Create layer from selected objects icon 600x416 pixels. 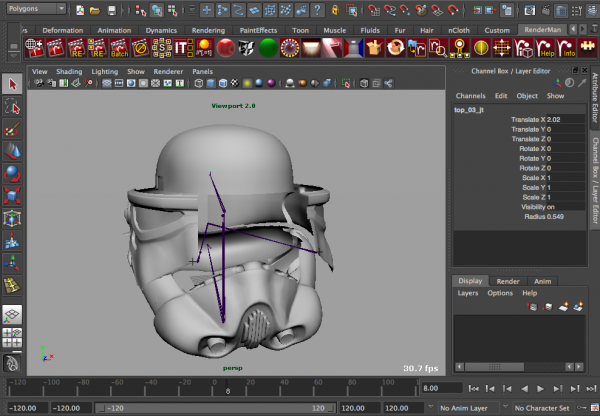[579, 307]
